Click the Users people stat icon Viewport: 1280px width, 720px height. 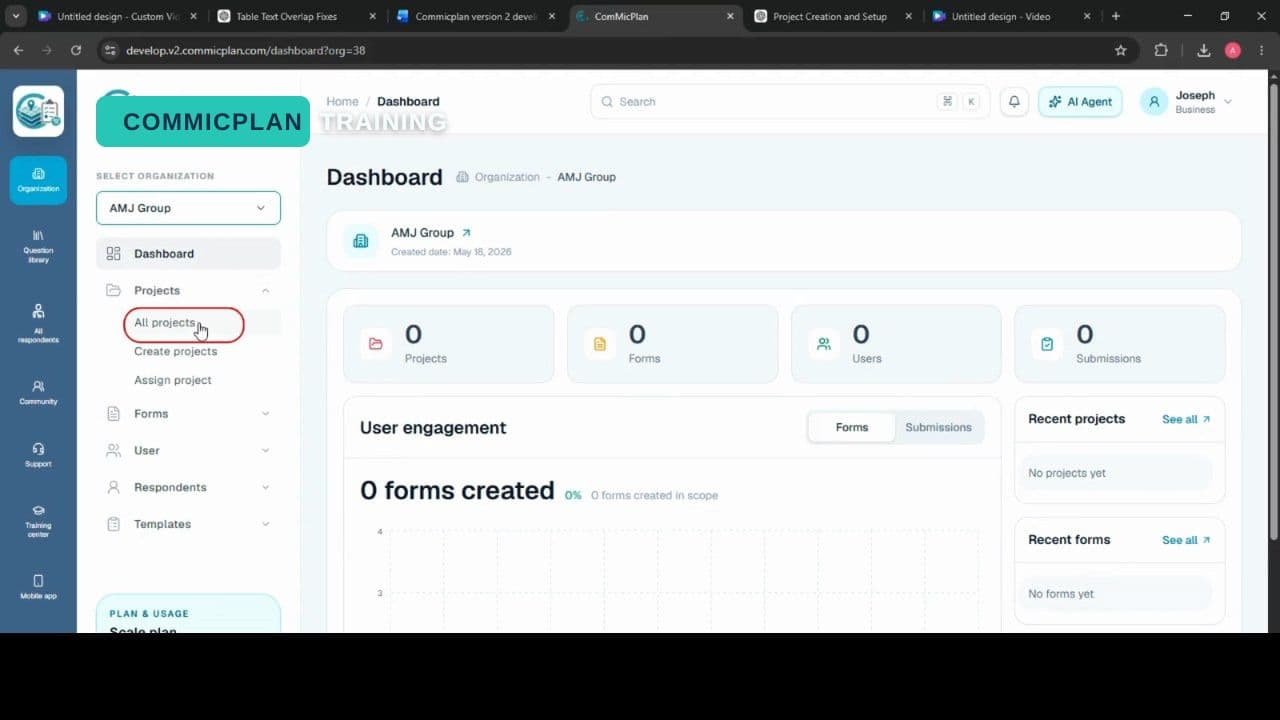click(824, 344)
